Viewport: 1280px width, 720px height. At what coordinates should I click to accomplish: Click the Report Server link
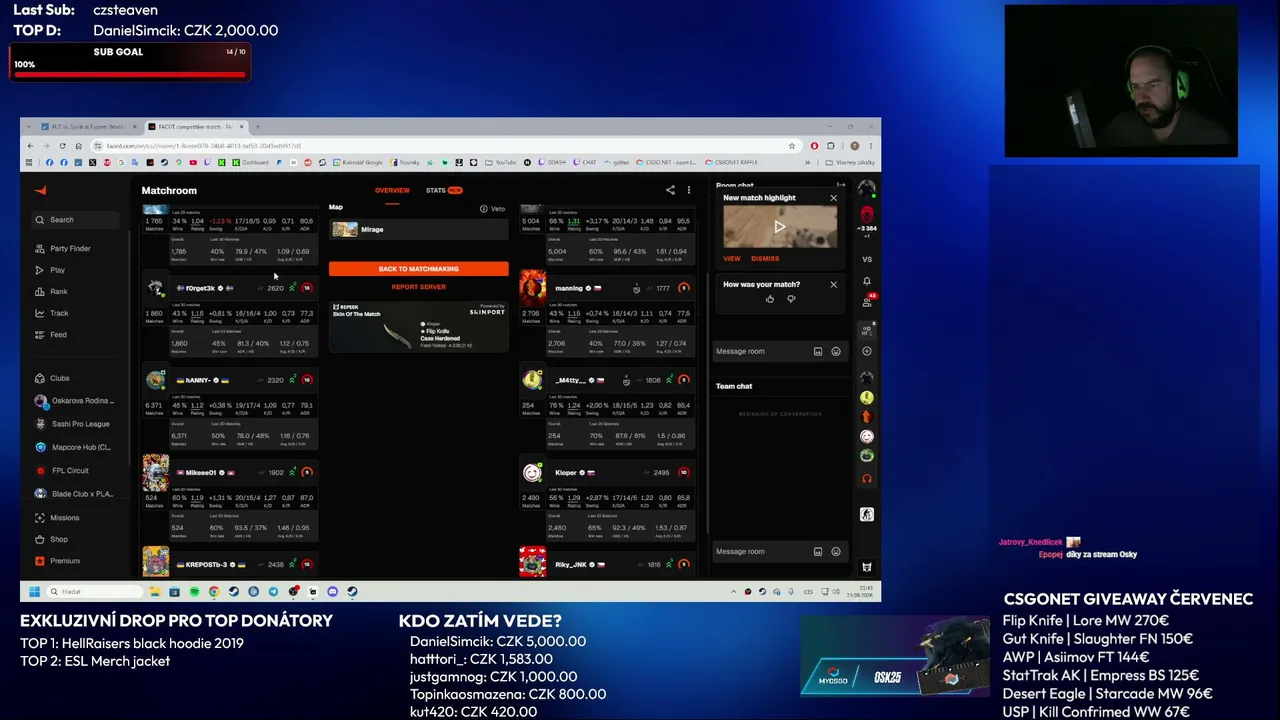point(418,287)
